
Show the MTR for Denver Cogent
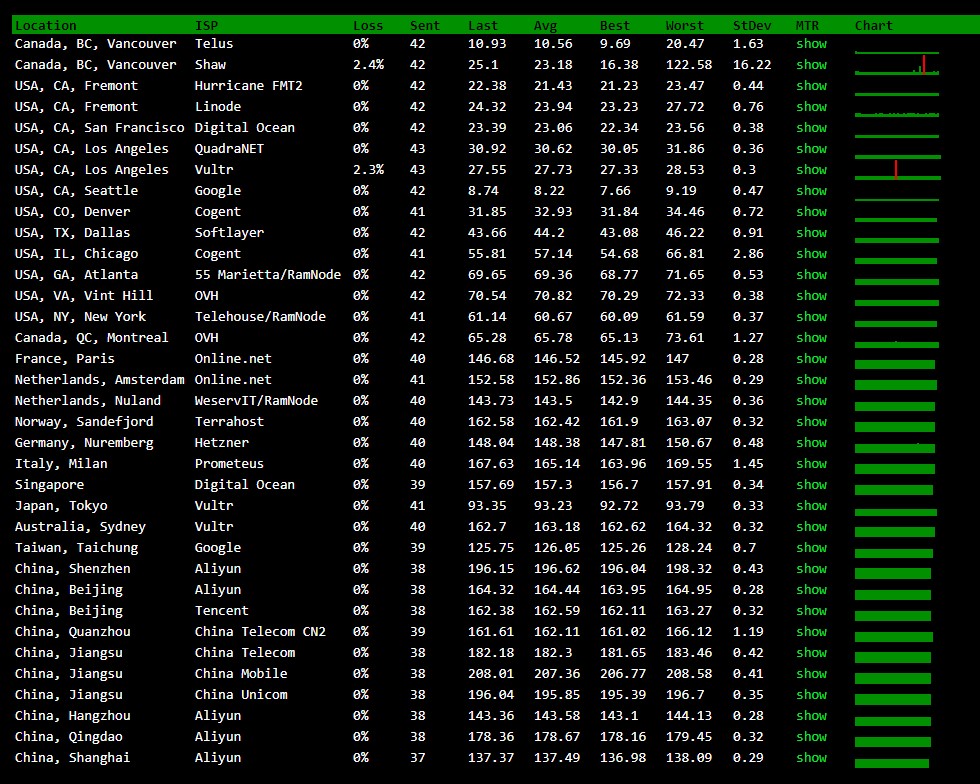[811, 212]
